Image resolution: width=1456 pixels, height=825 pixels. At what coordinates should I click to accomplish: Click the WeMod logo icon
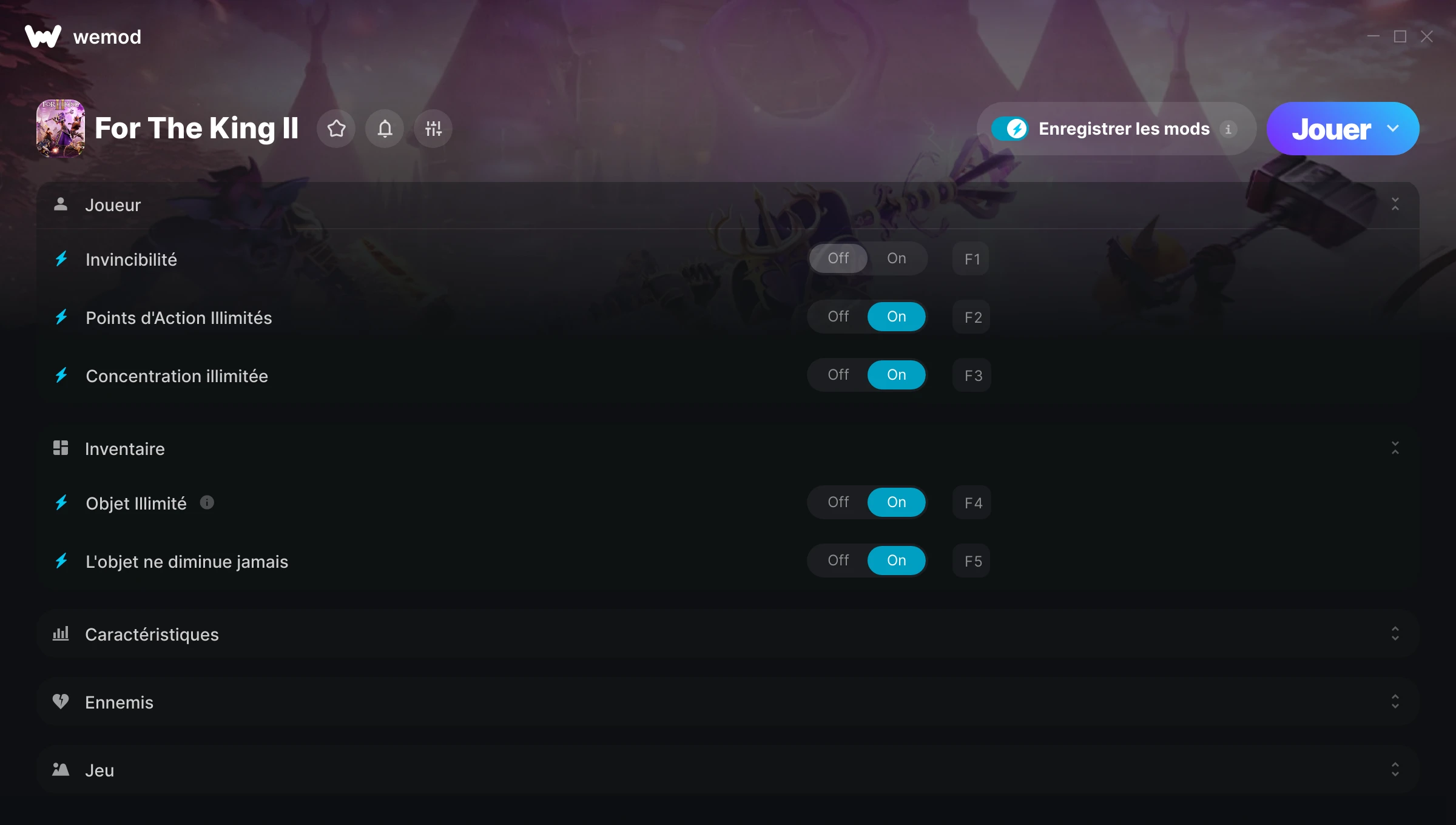click(x=43, y=36)
